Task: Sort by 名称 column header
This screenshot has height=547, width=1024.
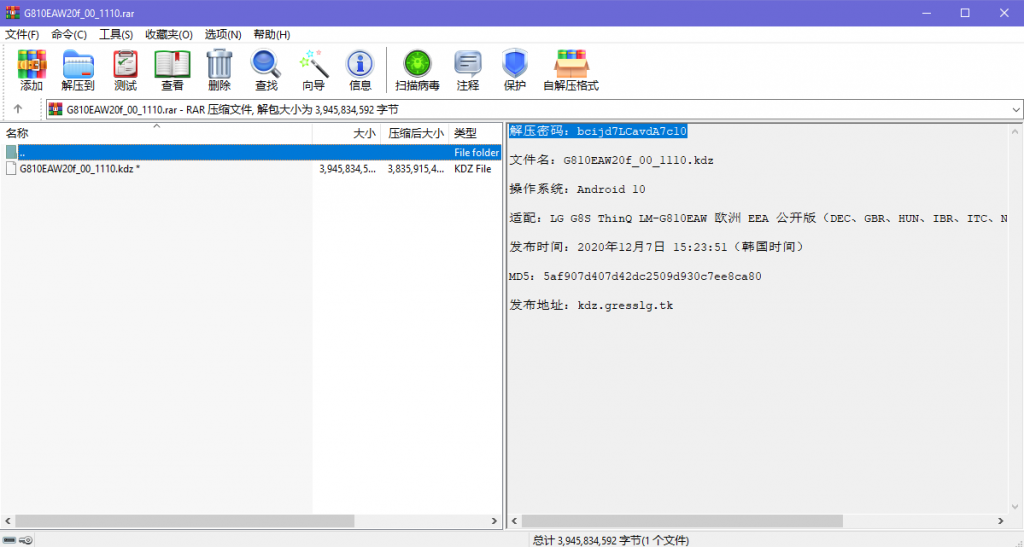Action: point(157,133)
